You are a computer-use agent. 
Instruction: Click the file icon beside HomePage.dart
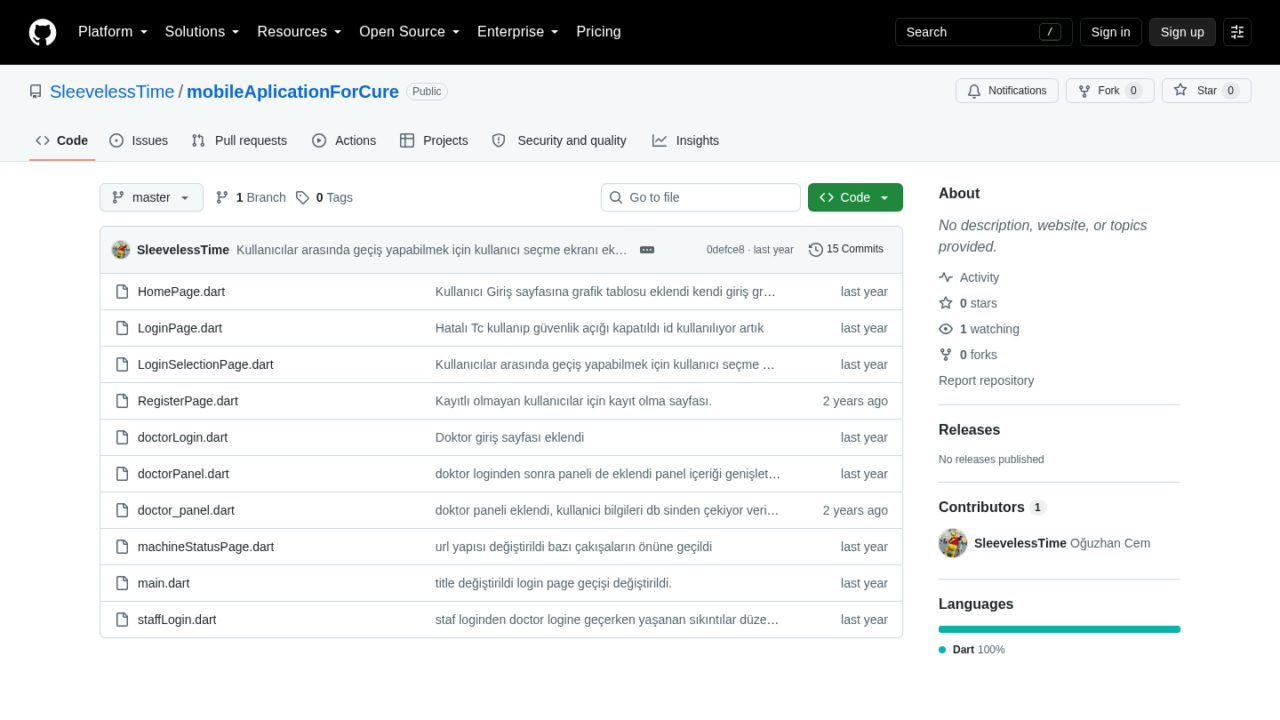coord(122,292)
